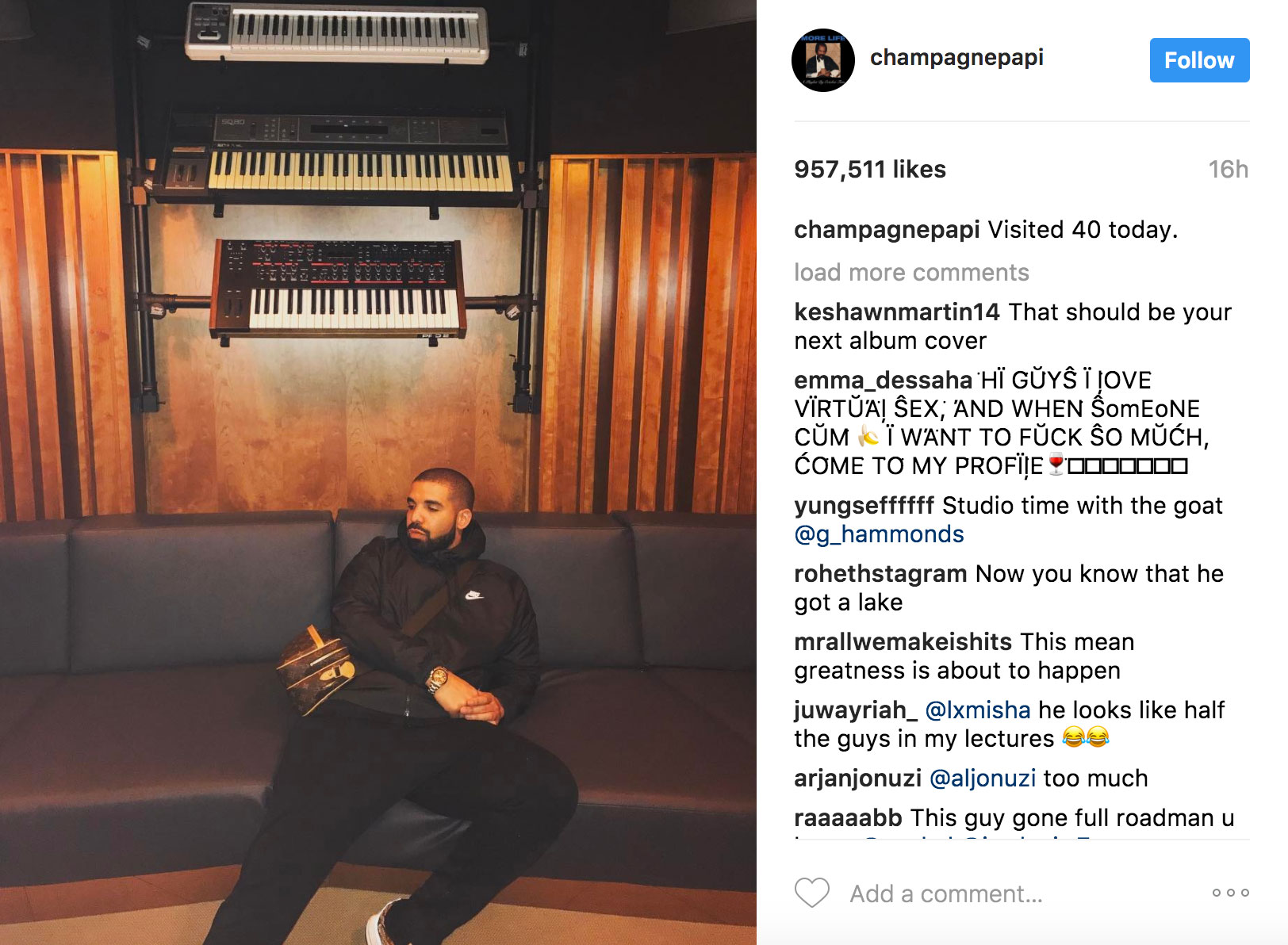Click the heart like icon
The height and width of the screenshot is (945, 1288).
point(811,893)
